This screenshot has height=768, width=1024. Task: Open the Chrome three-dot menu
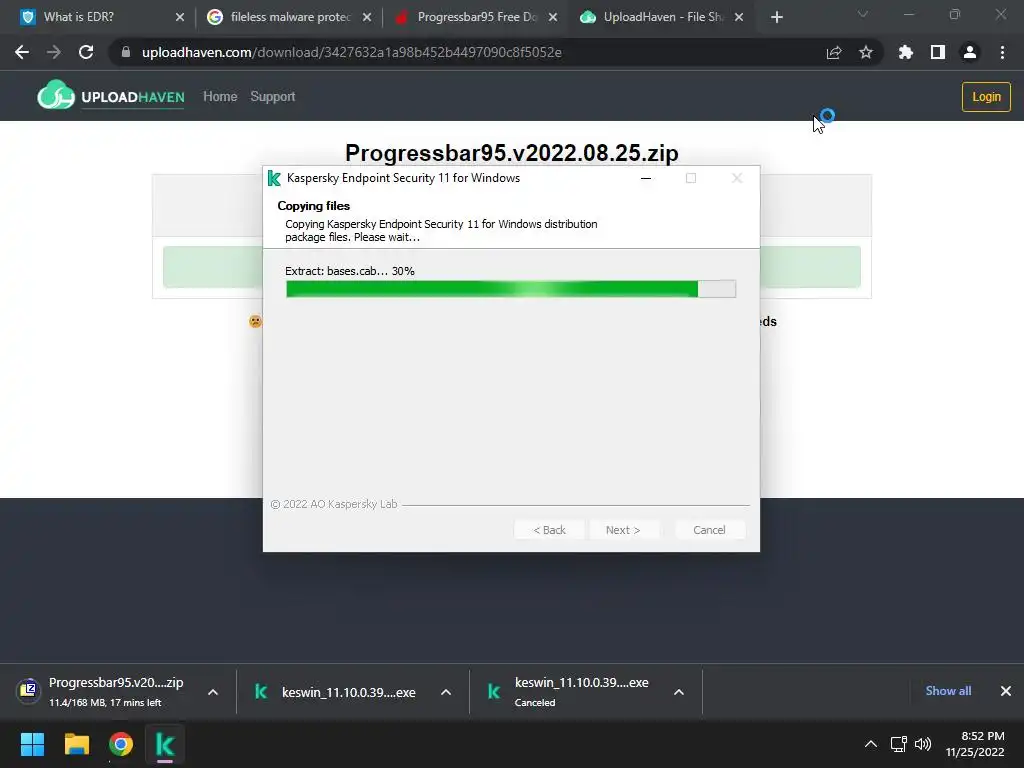point(1002,52)
